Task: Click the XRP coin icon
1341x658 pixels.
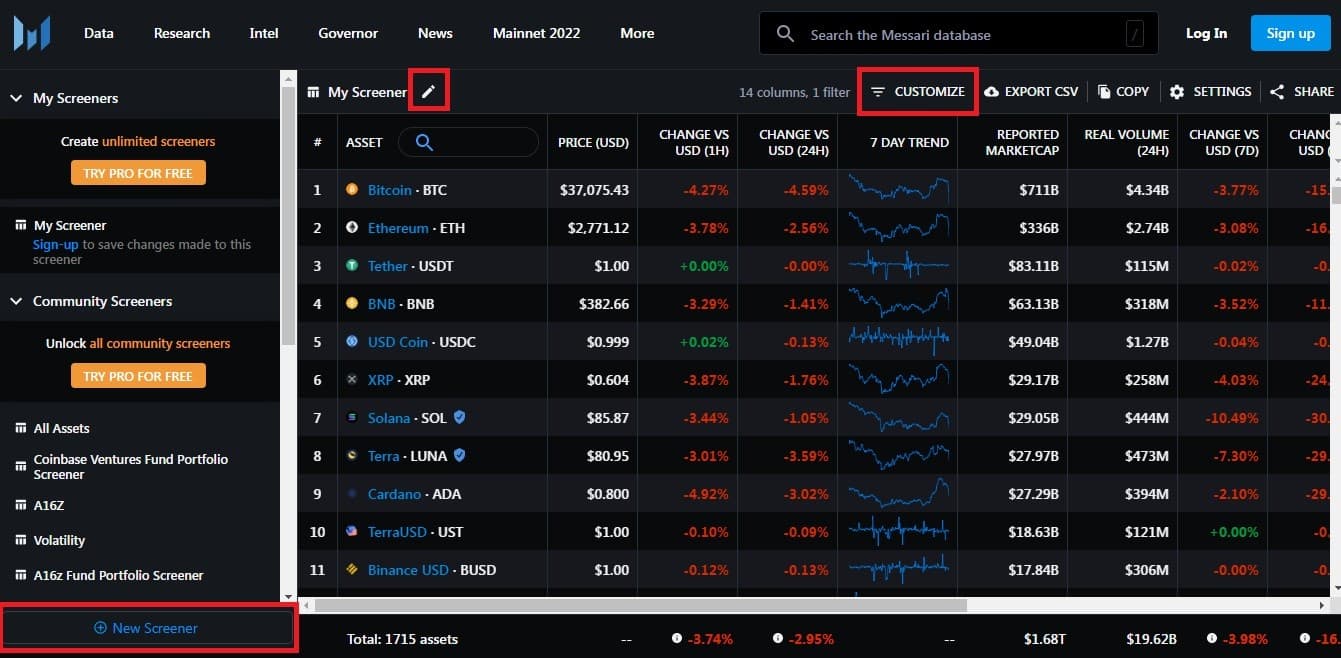Action: [352, 379]
